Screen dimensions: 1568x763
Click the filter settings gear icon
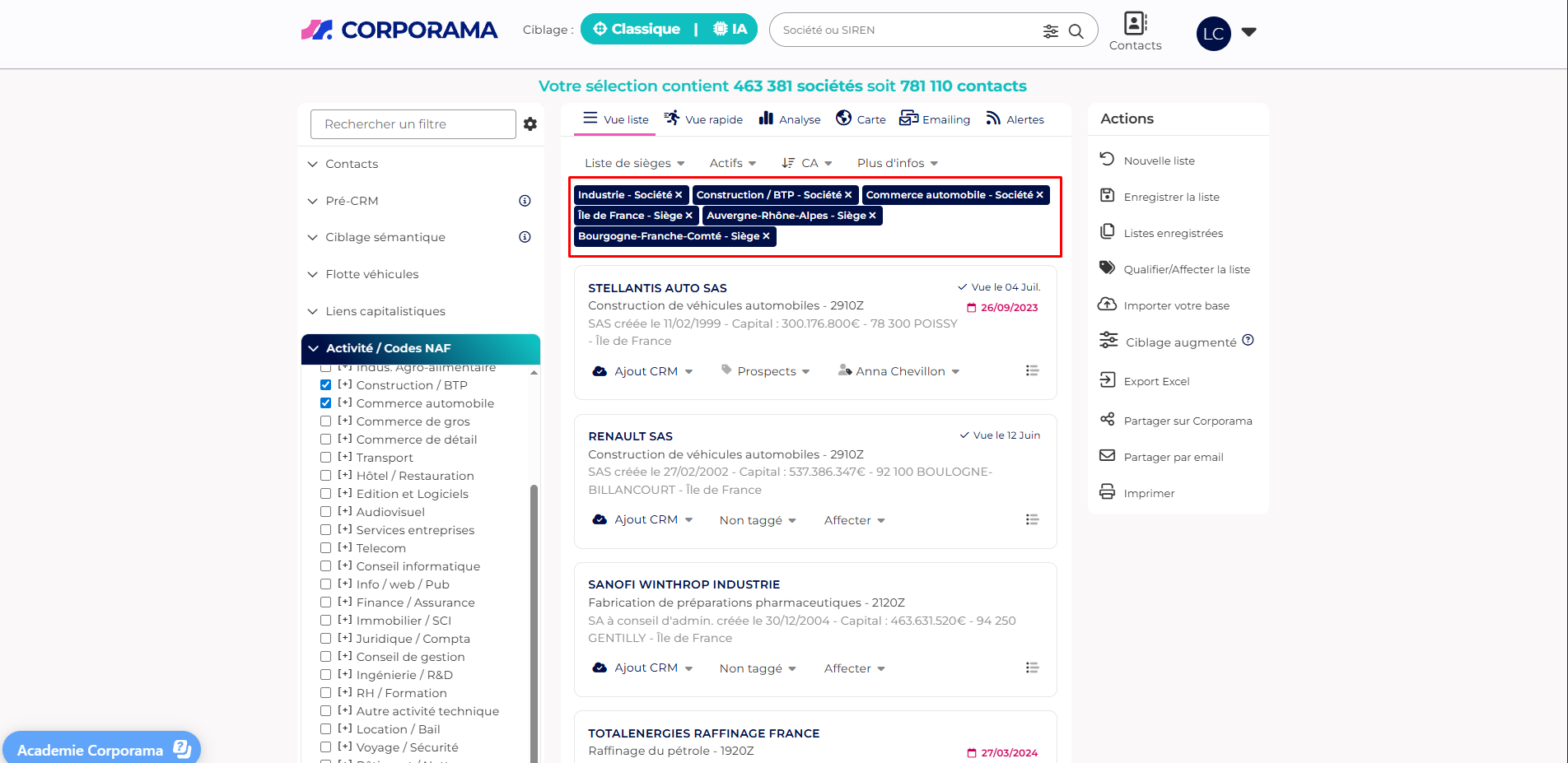pos(530,124)
